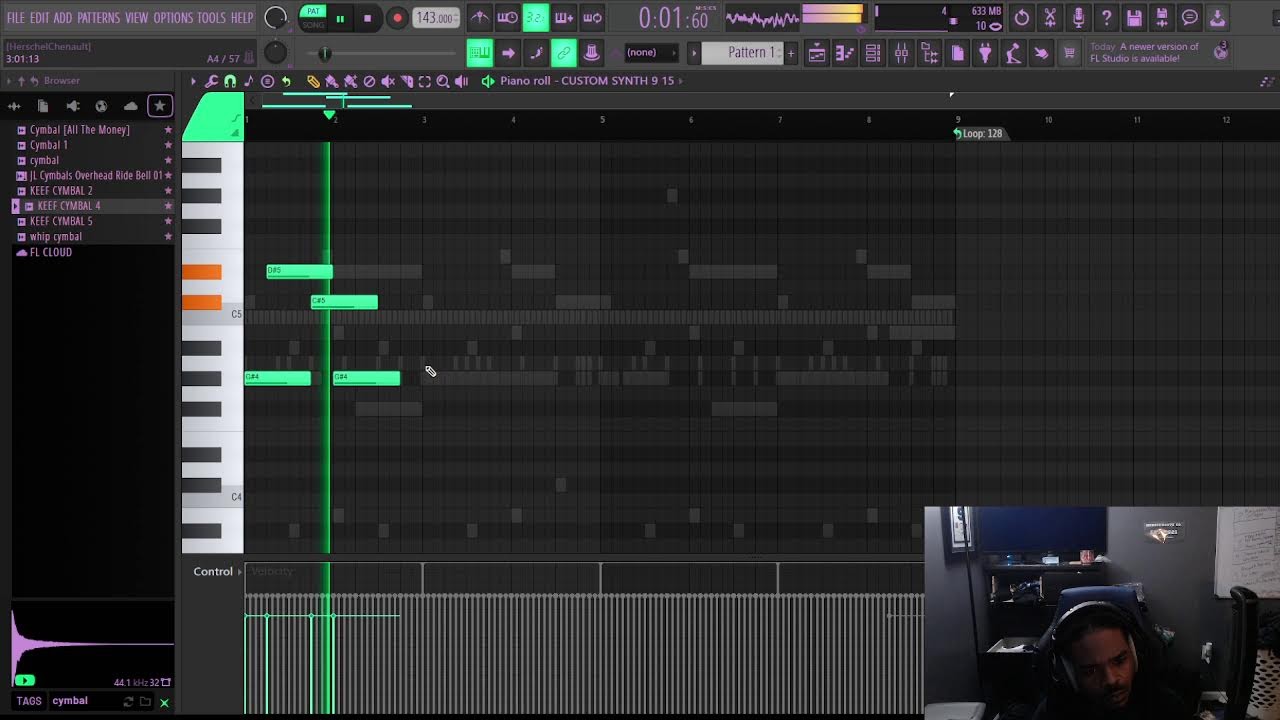Adjust the main pitch knob

coord(275,53)
